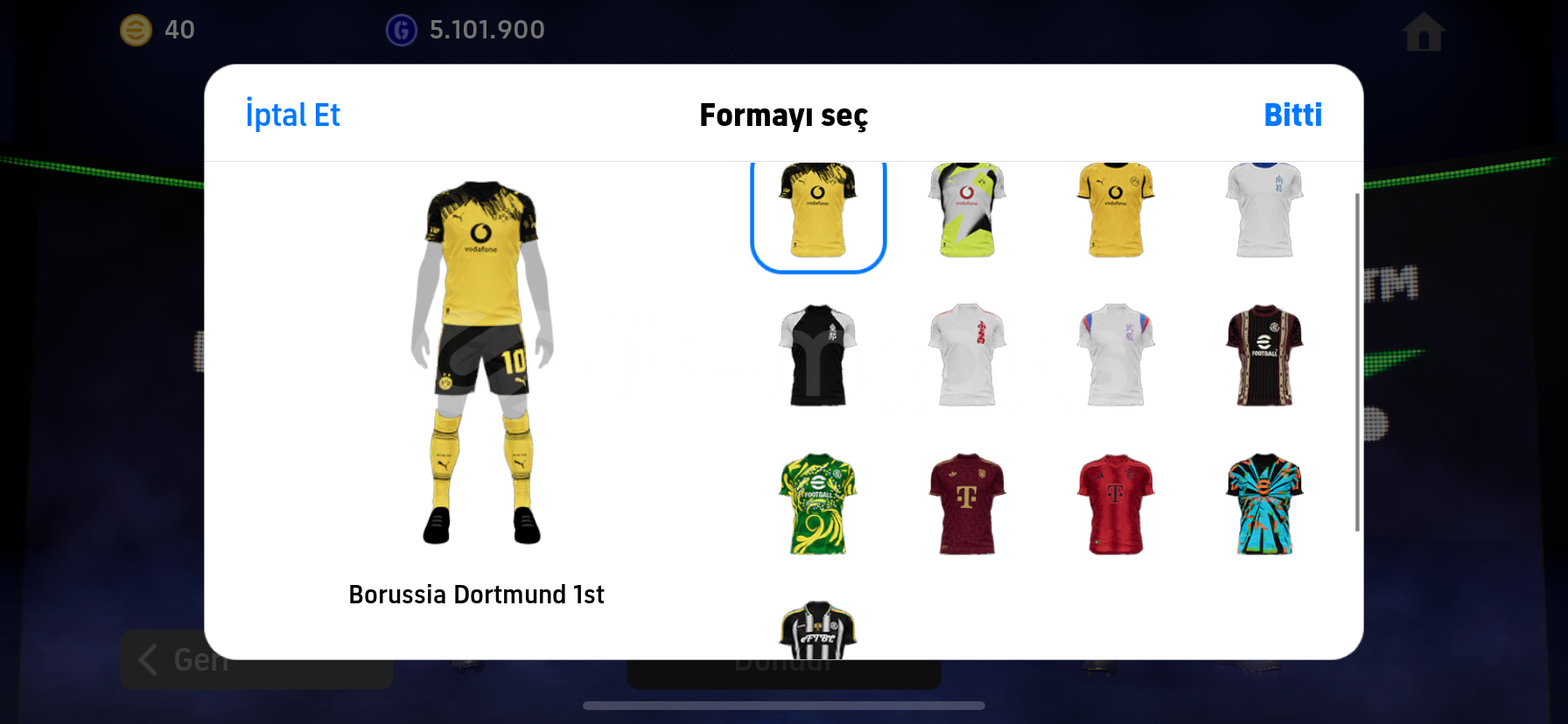Choose the black and grey kanji jersey
1568x724 pixels.
[818, 355]
